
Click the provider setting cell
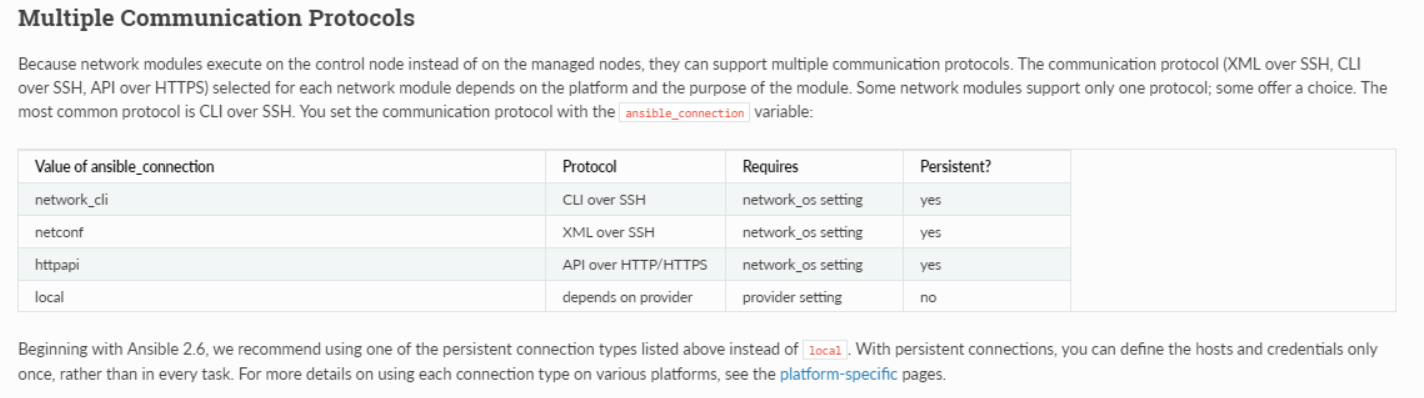[x=815, y=297]
